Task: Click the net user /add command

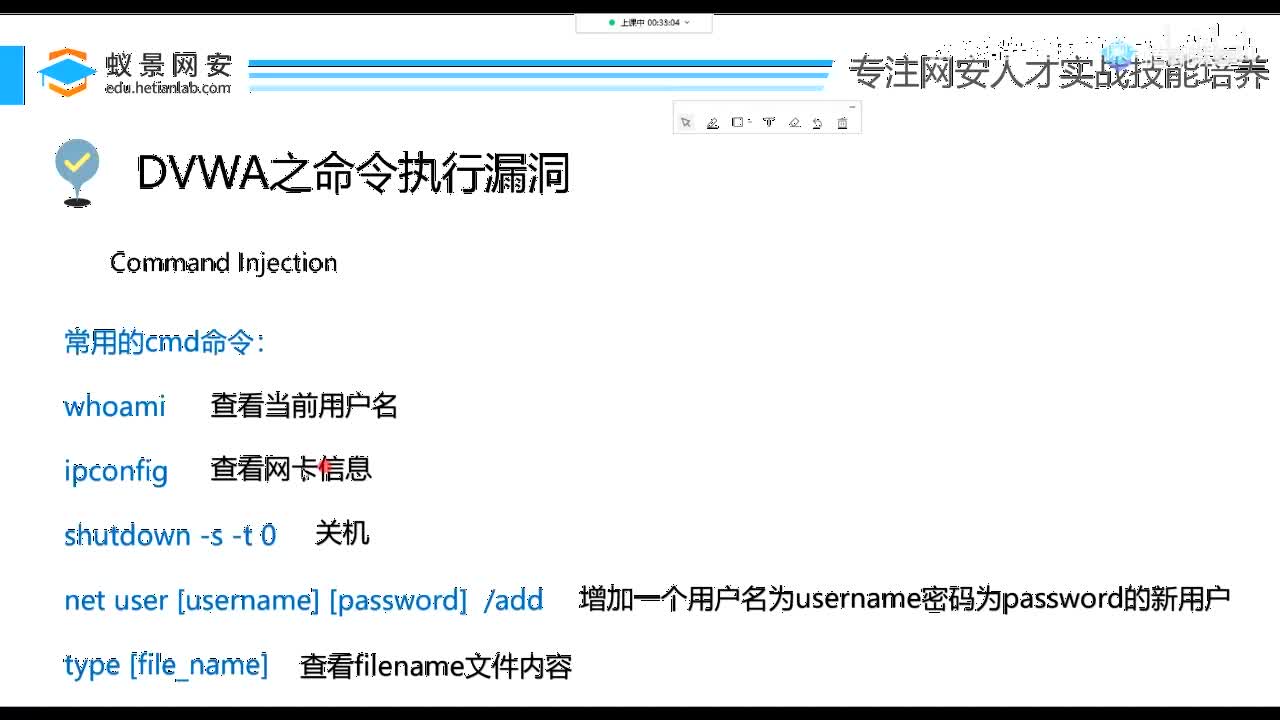Action: point(304,600)
